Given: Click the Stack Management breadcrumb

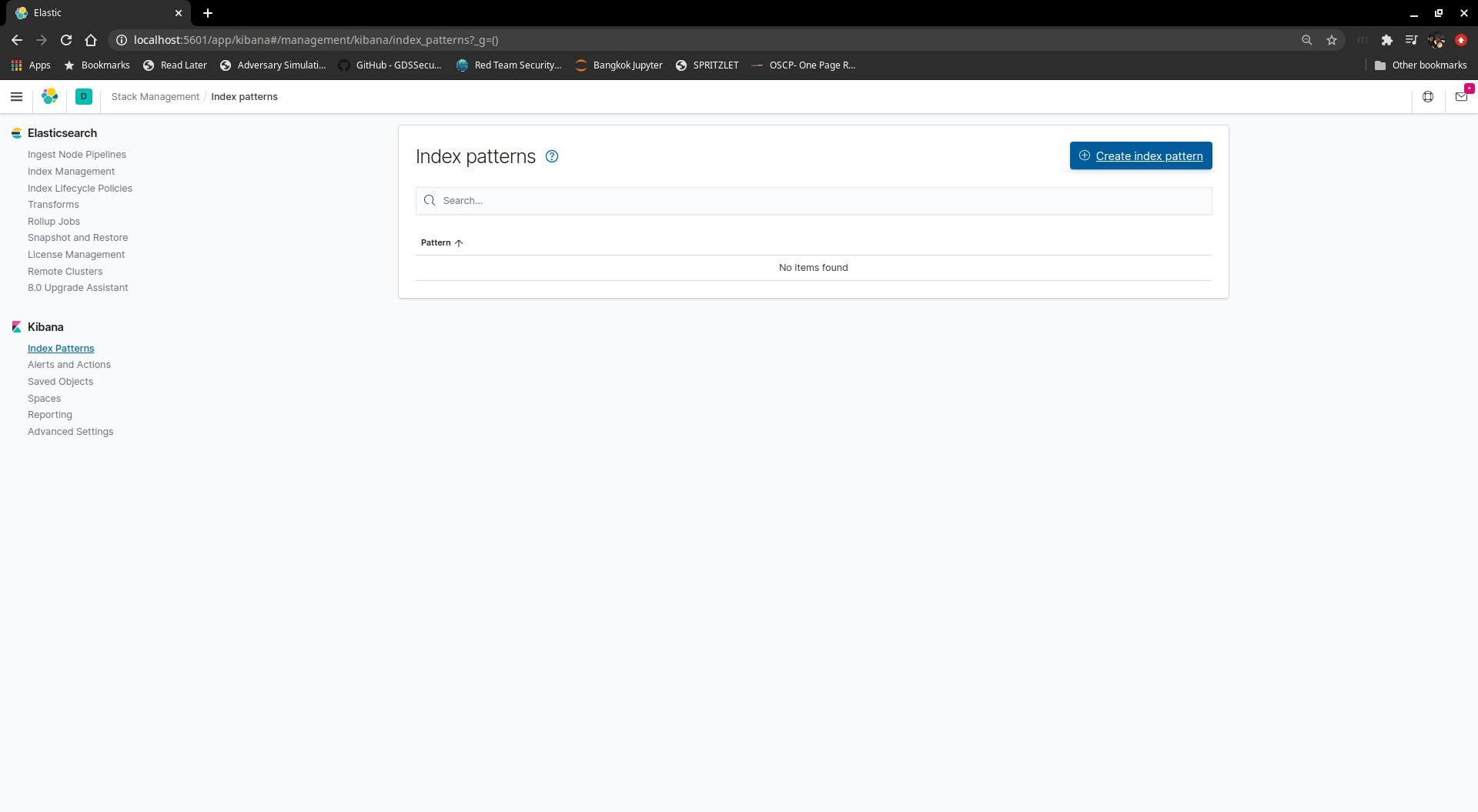Looking at the screenshot, I should (x=155, y=97).
